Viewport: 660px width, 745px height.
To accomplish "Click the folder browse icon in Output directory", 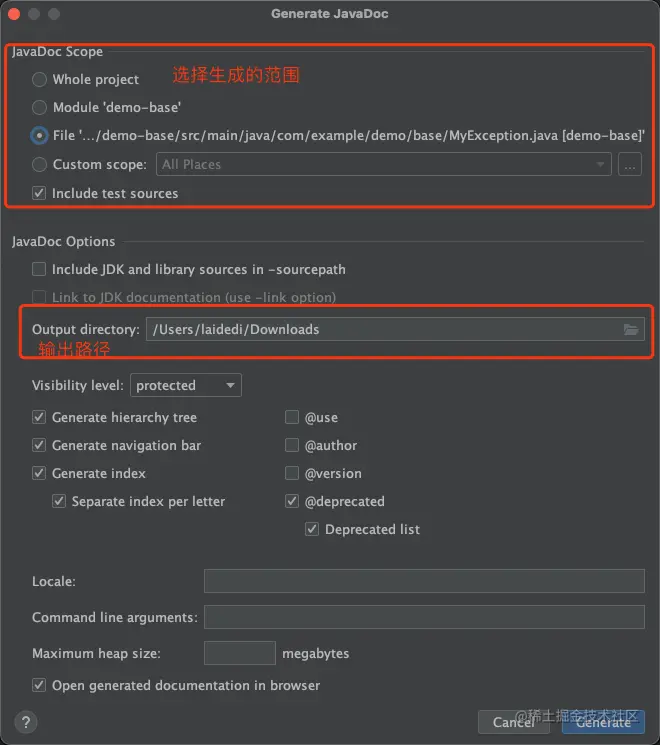I will (x=631, y=330).
